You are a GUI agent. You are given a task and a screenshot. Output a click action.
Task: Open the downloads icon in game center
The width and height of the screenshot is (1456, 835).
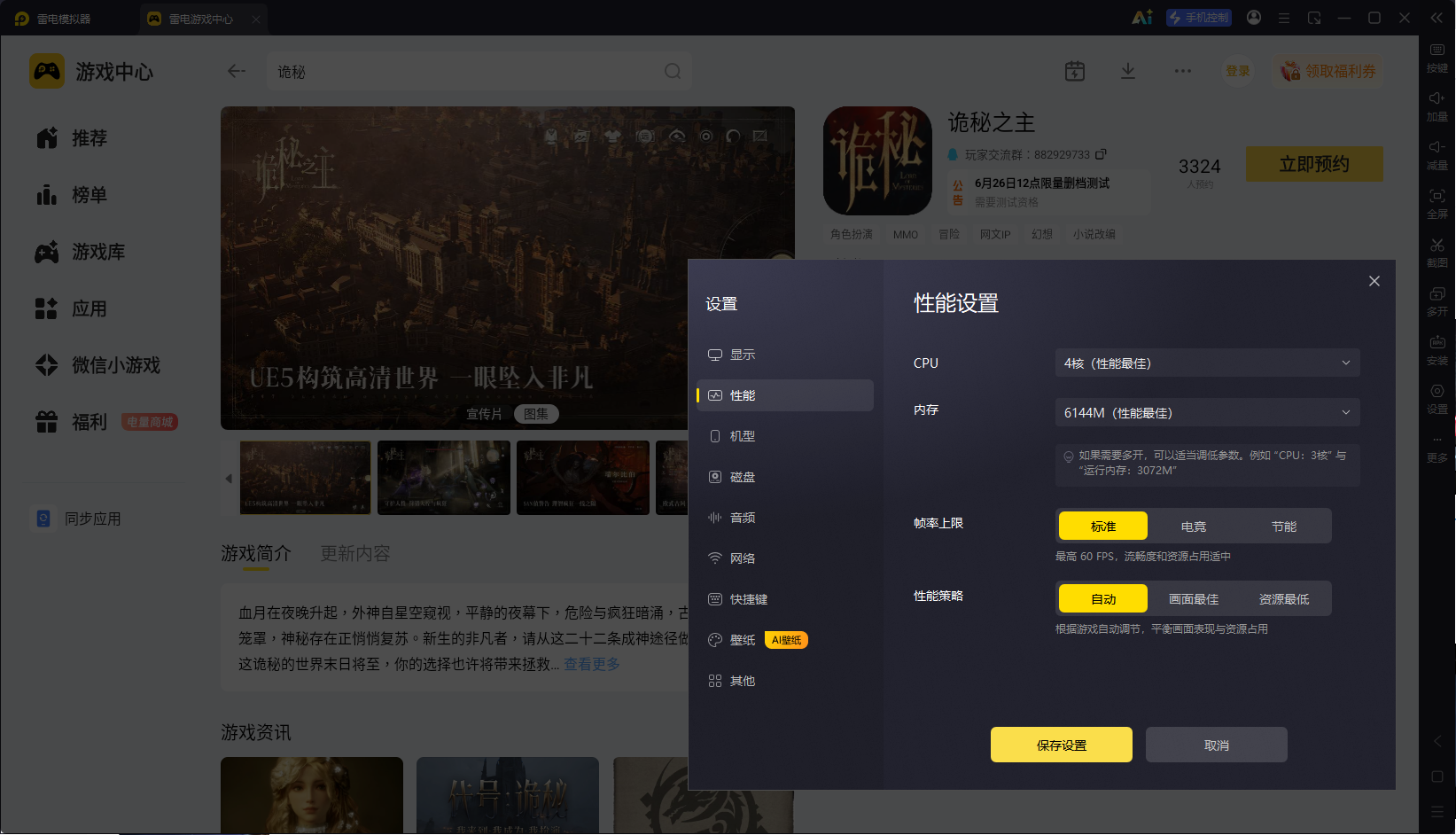point(1128,71)
